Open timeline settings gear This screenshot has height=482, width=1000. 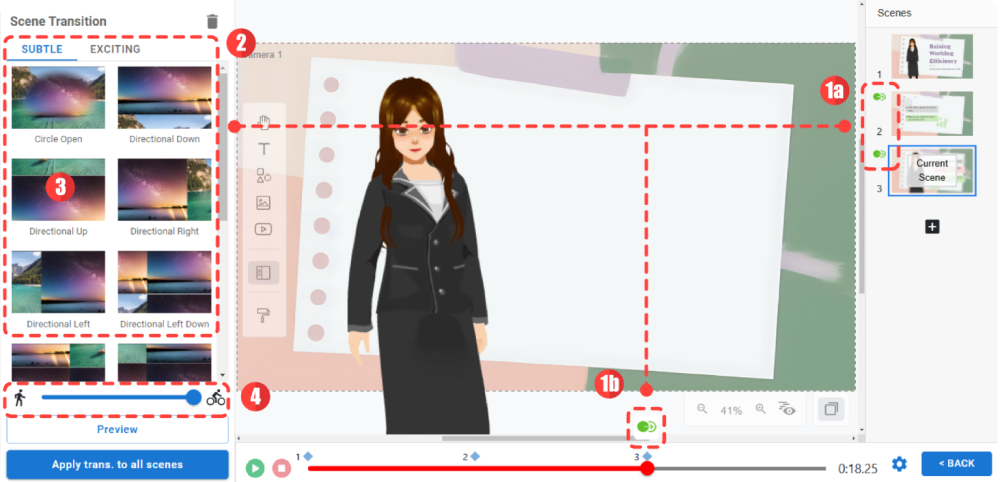[899, 464]
